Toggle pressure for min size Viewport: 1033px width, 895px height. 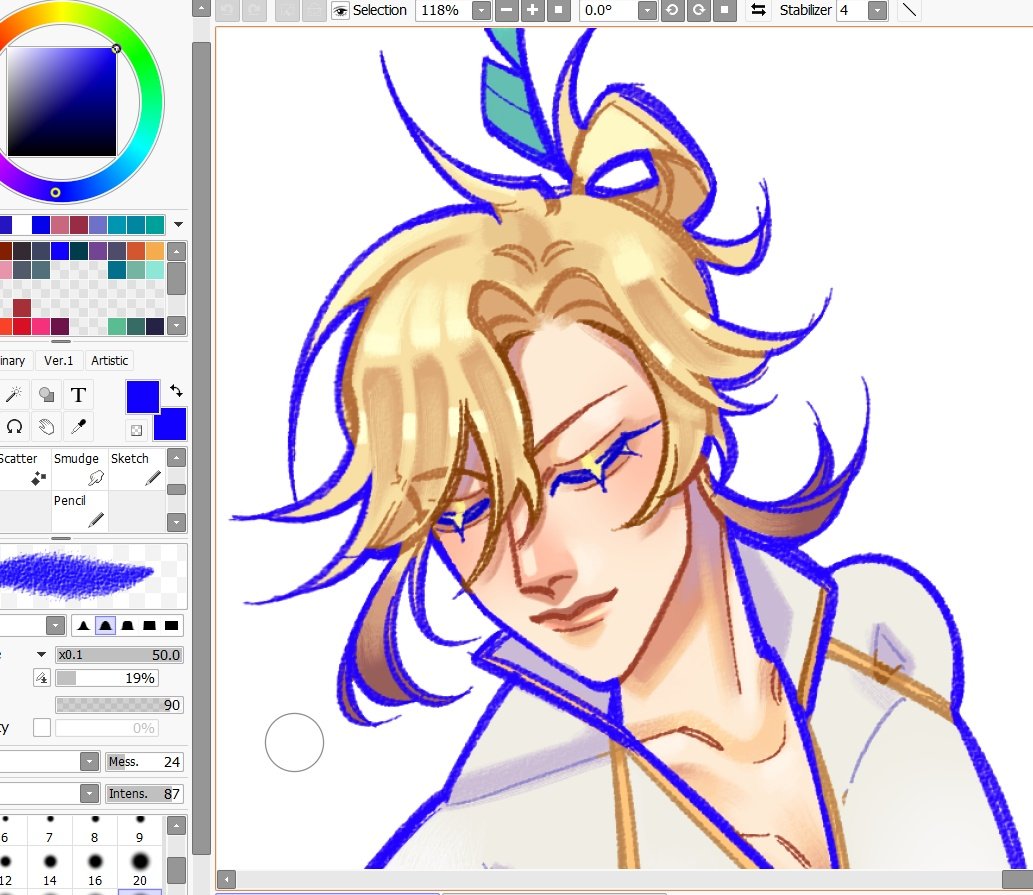pos(42,678)
